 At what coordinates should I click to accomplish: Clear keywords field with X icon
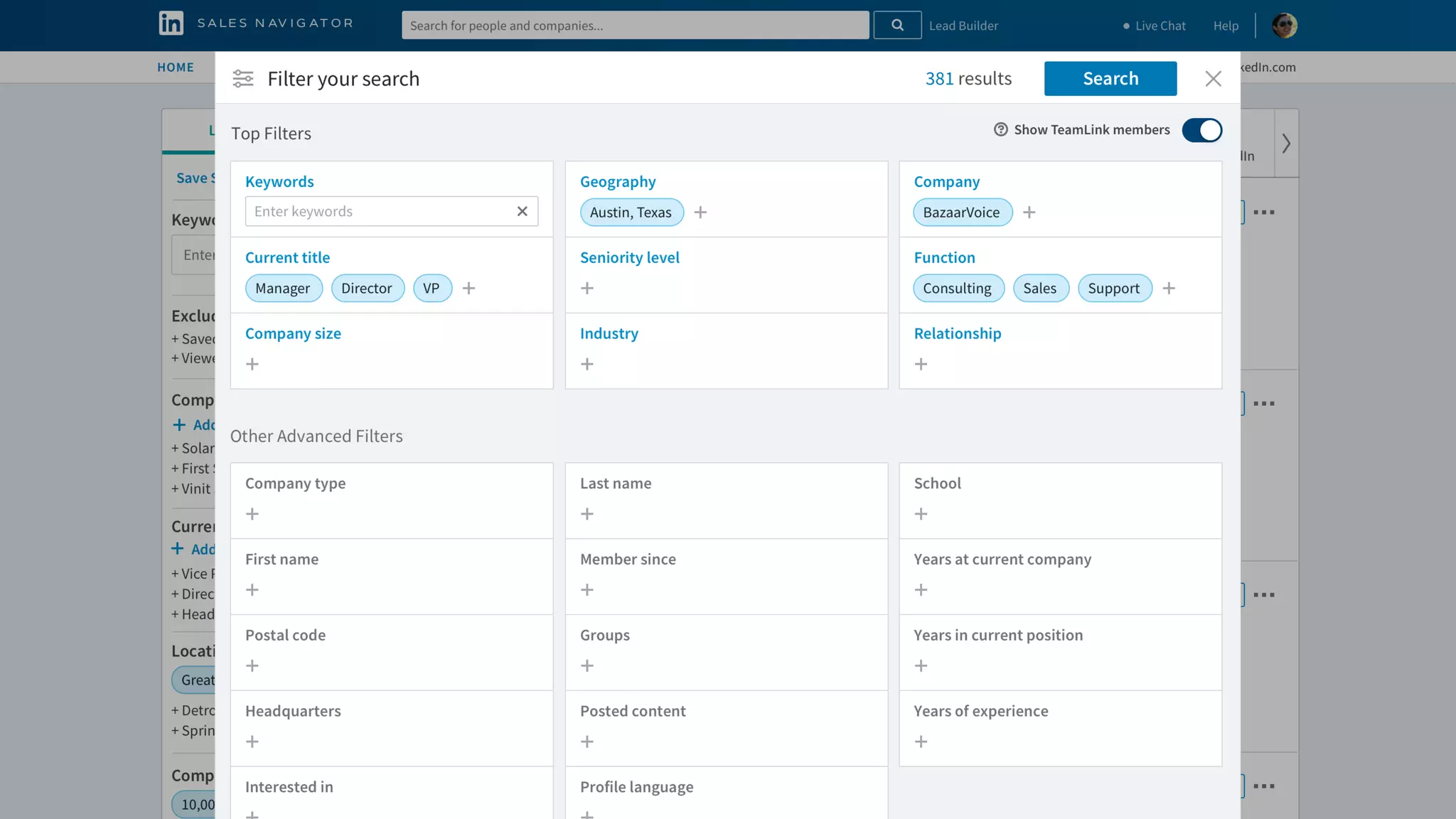point(522,211)
